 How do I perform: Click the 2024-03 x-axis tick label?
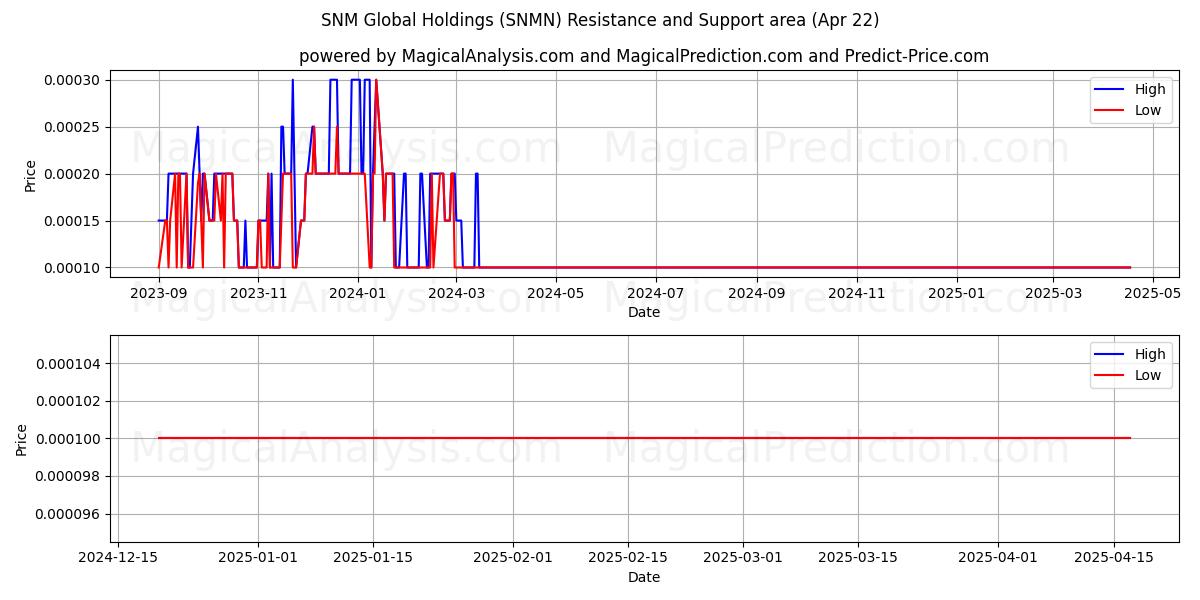point(456,293)
